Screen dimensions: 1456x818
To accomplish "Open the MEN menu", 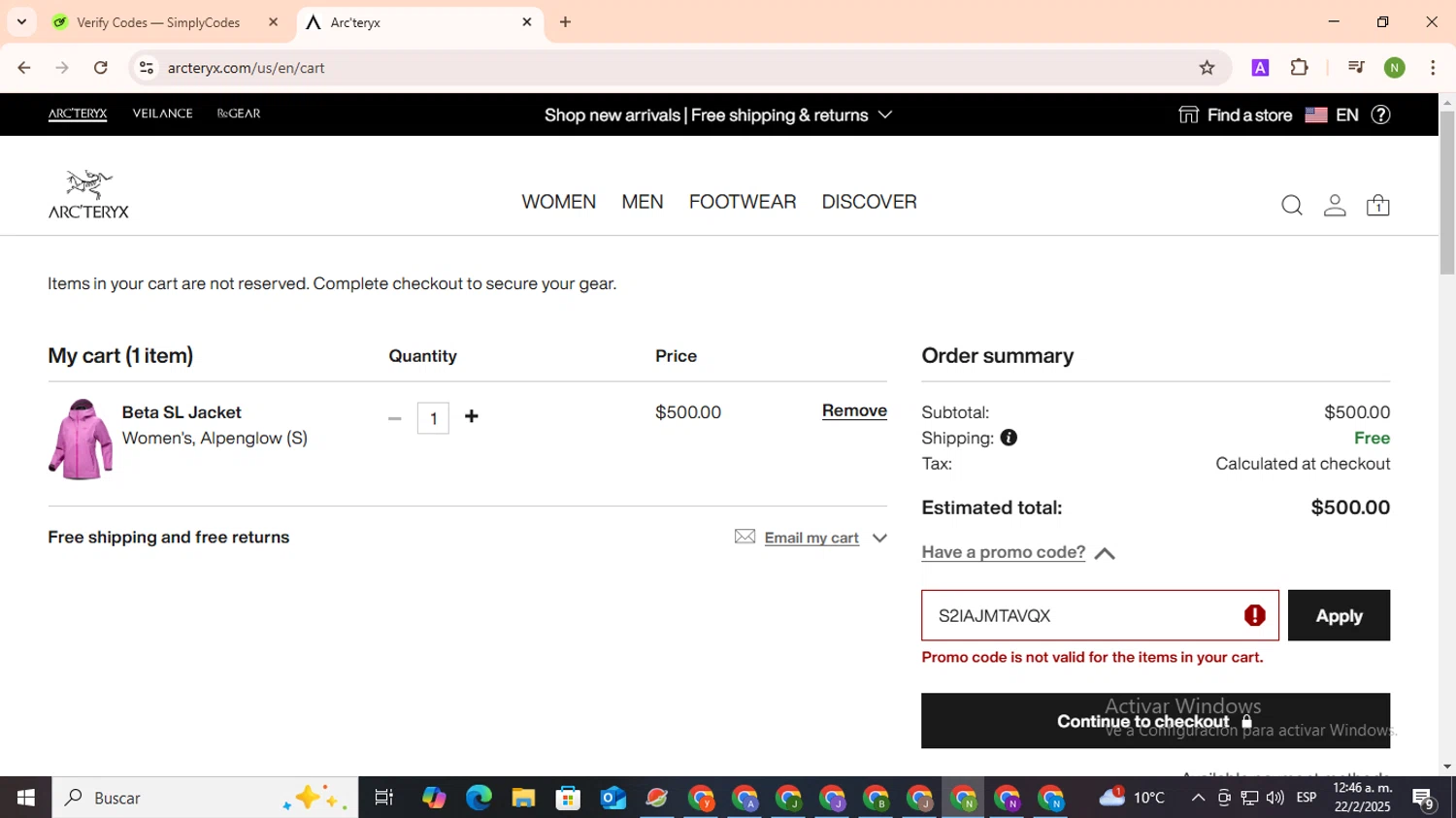I will [643, 202].
